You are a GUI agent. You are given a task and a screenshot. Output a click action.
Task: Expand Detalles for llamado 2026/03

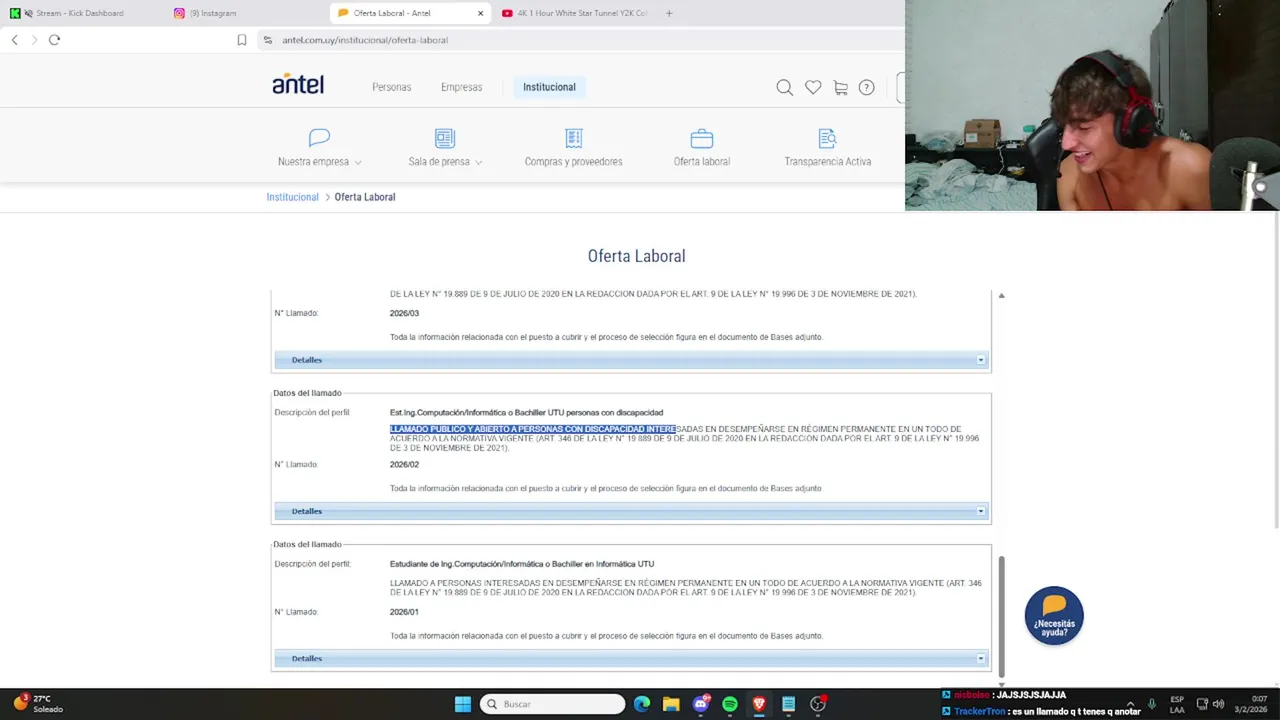631,360
